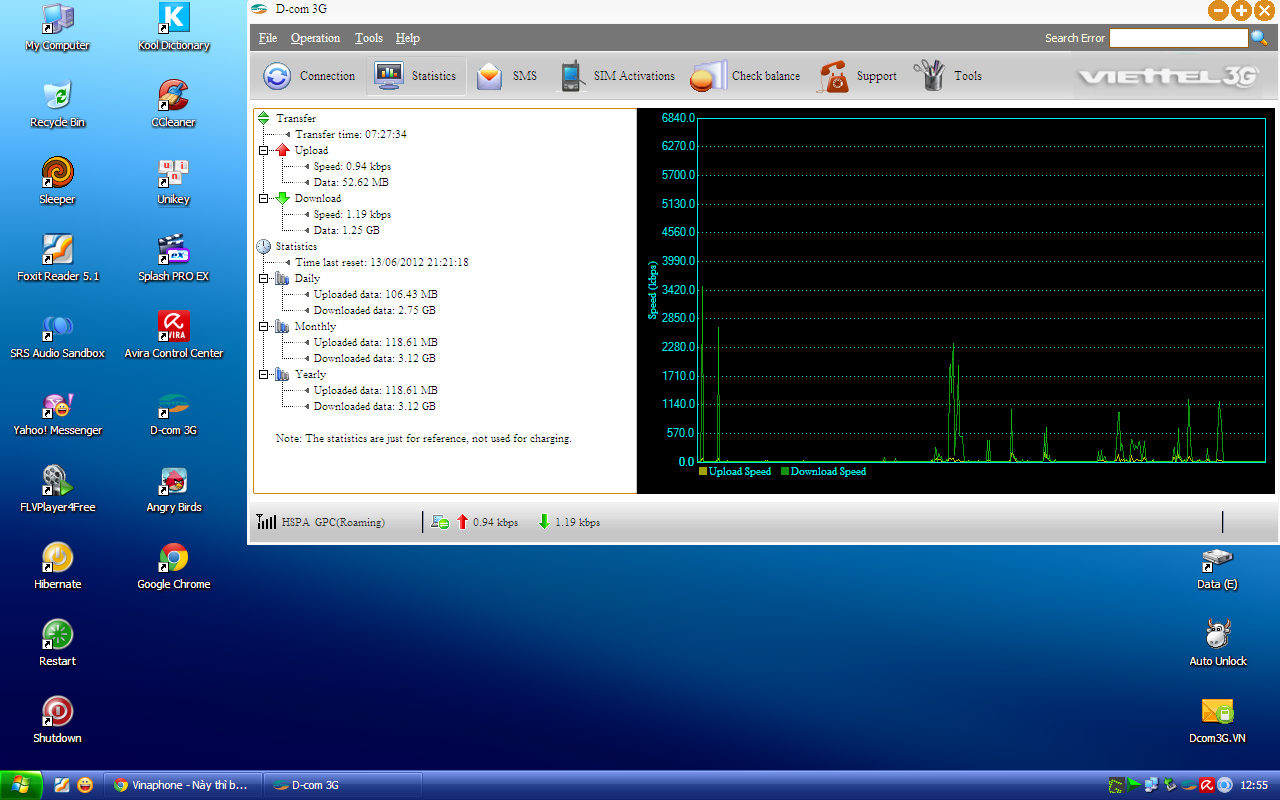
Task: Collapse the Yearly statistics node
Action: click(x=264, y=374)
